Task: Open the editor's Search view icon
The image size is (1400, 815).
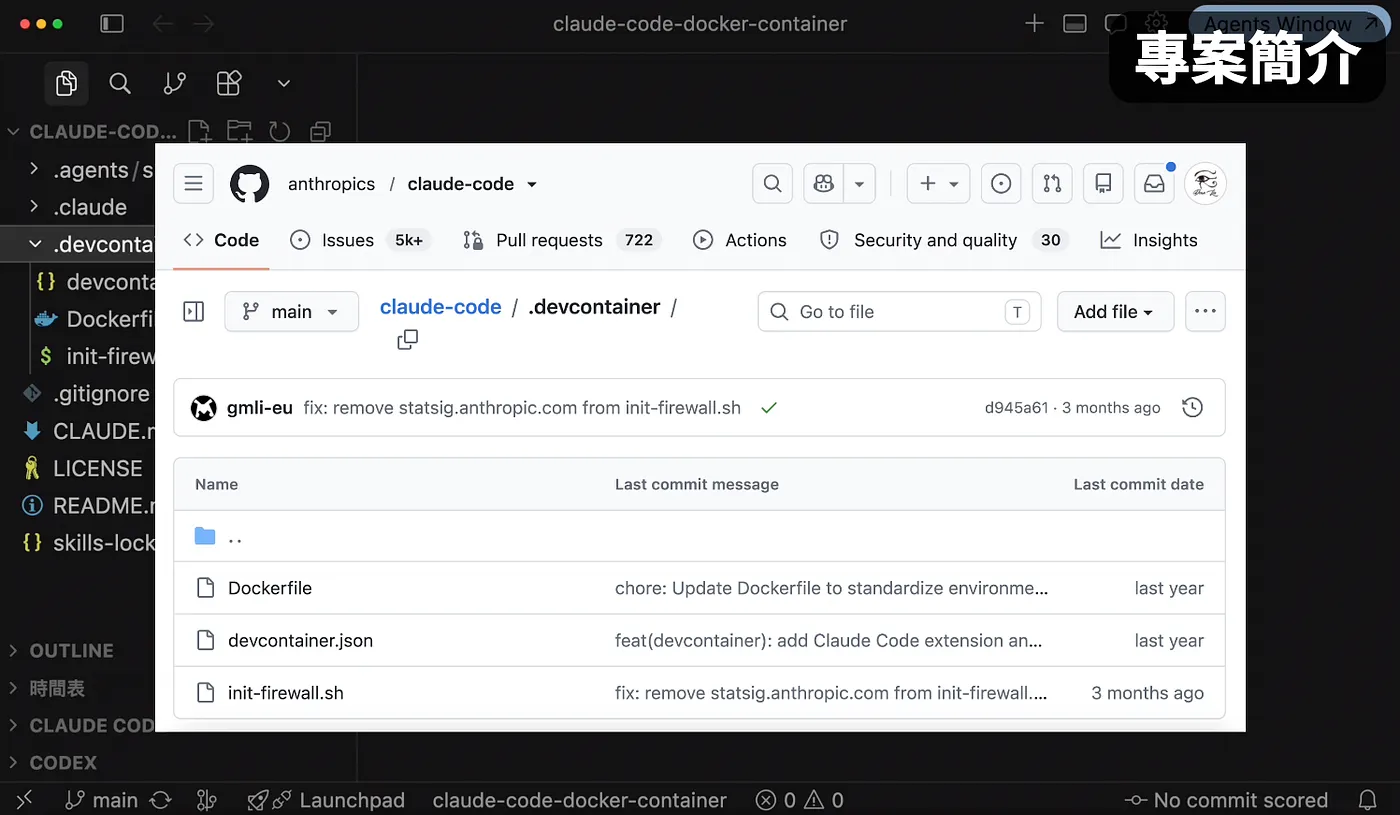Action: point(120,83)
